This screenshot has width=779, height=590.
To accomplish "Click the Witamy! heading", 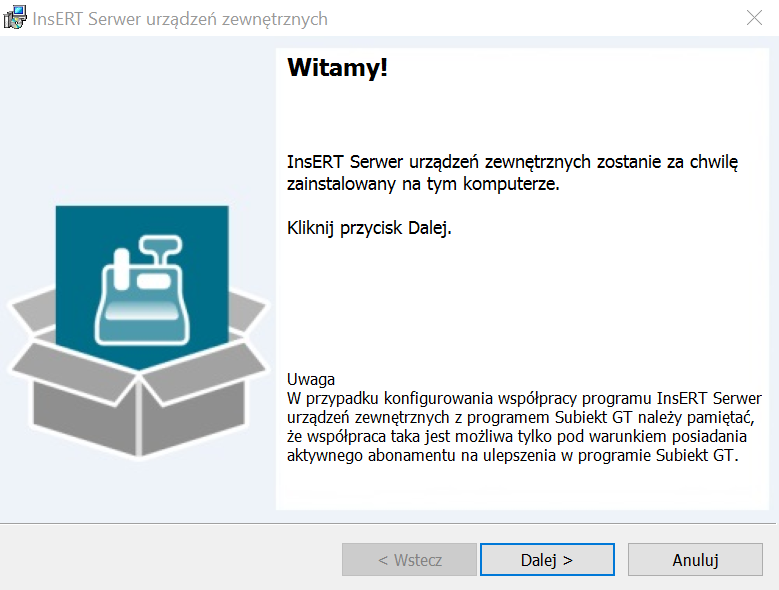I will click(337, 68).
